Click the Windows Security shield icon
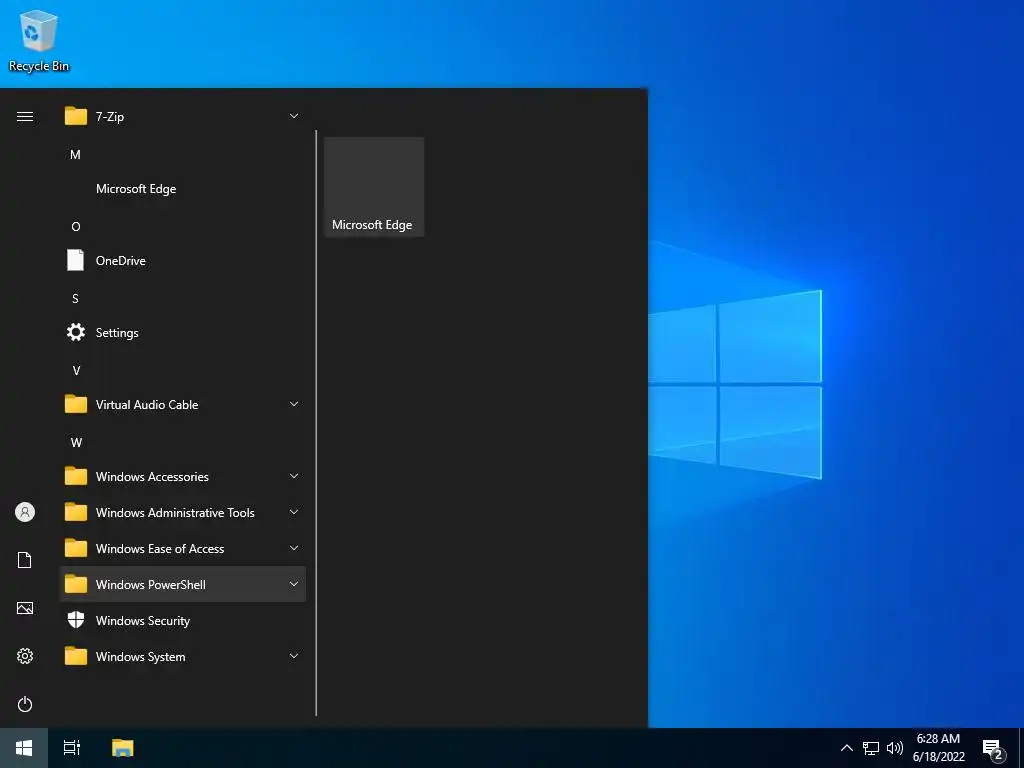 [76, 620]
